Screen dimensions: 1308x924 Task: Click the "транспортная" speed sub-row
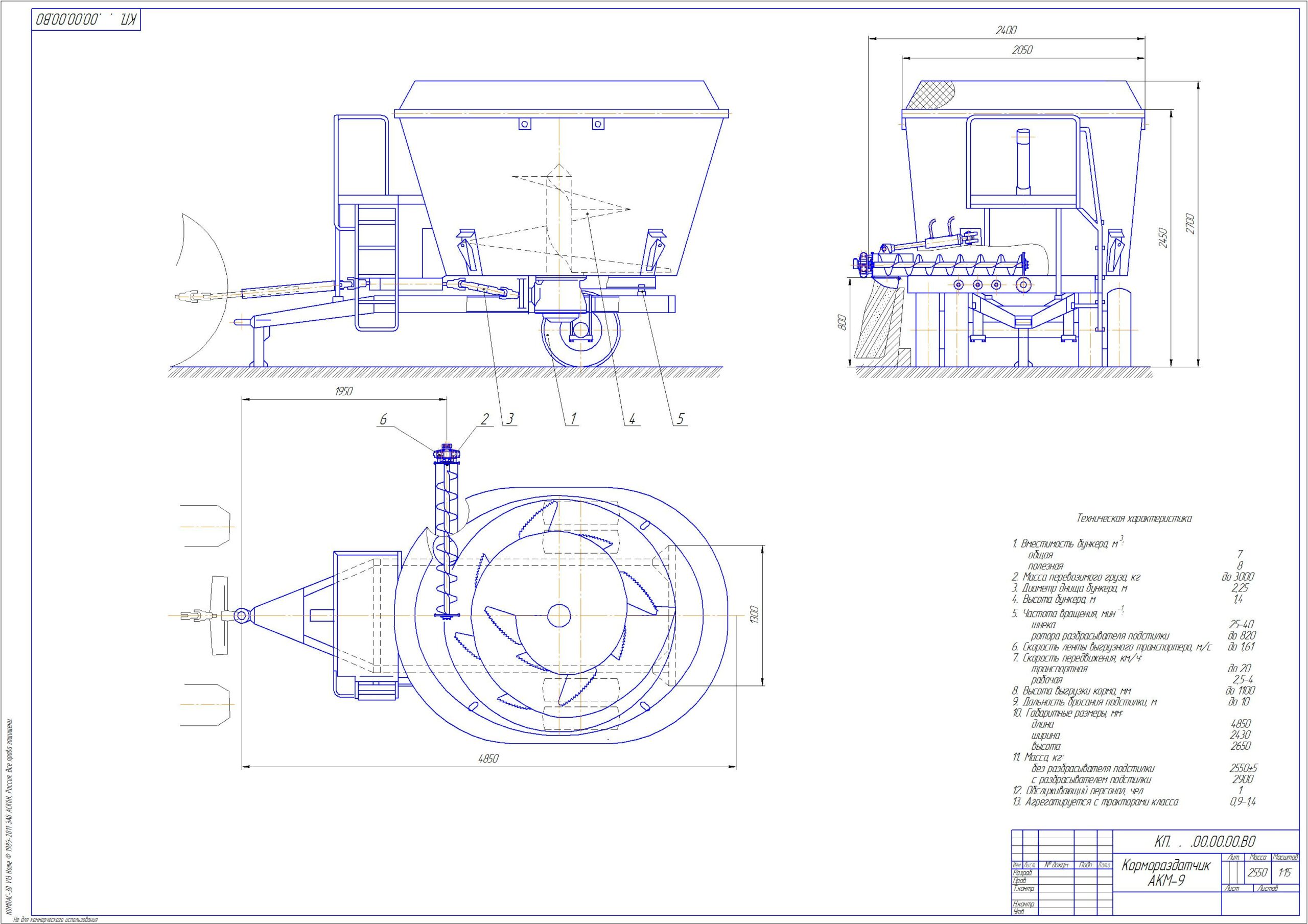coord(1060,669)
